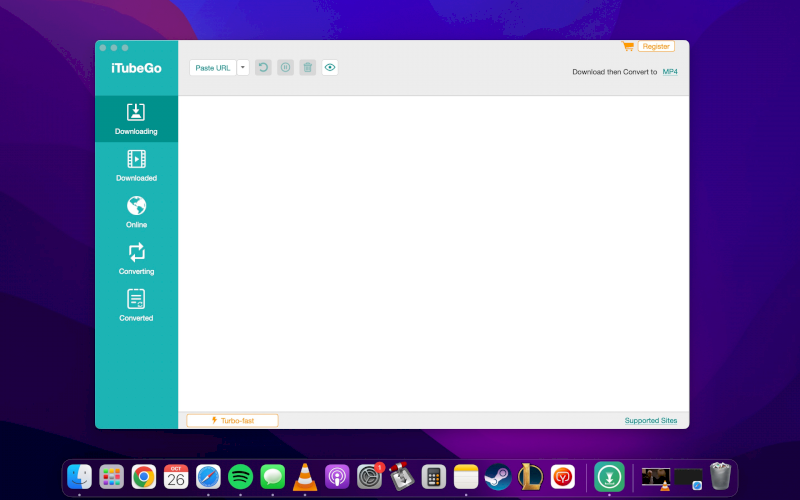Viewport: 800px width, 500px height.
Task: Switch to the Downloaded tab
Action: [136, 165]
